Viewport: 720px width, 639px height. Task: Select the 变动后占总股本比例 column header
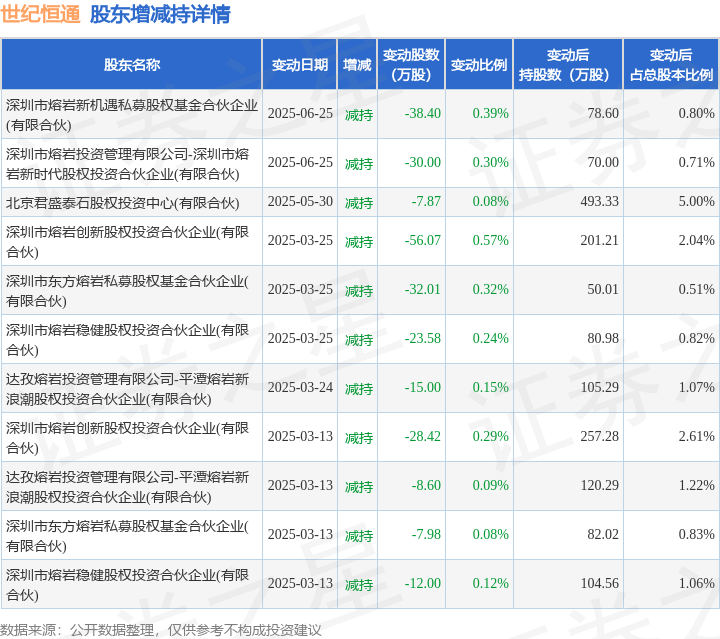pyautogui.click(x=671, y=65)
